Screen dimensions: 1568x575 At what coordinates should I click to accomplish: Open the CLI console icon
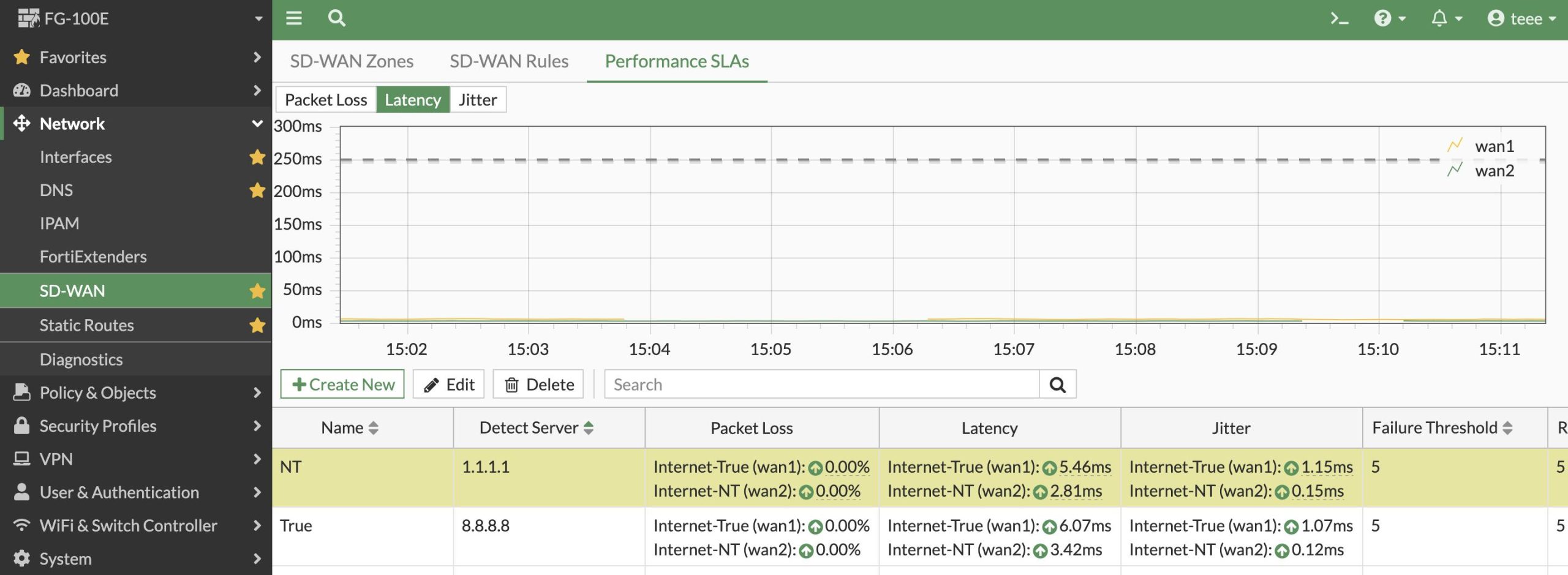(x=1339, y=19)
